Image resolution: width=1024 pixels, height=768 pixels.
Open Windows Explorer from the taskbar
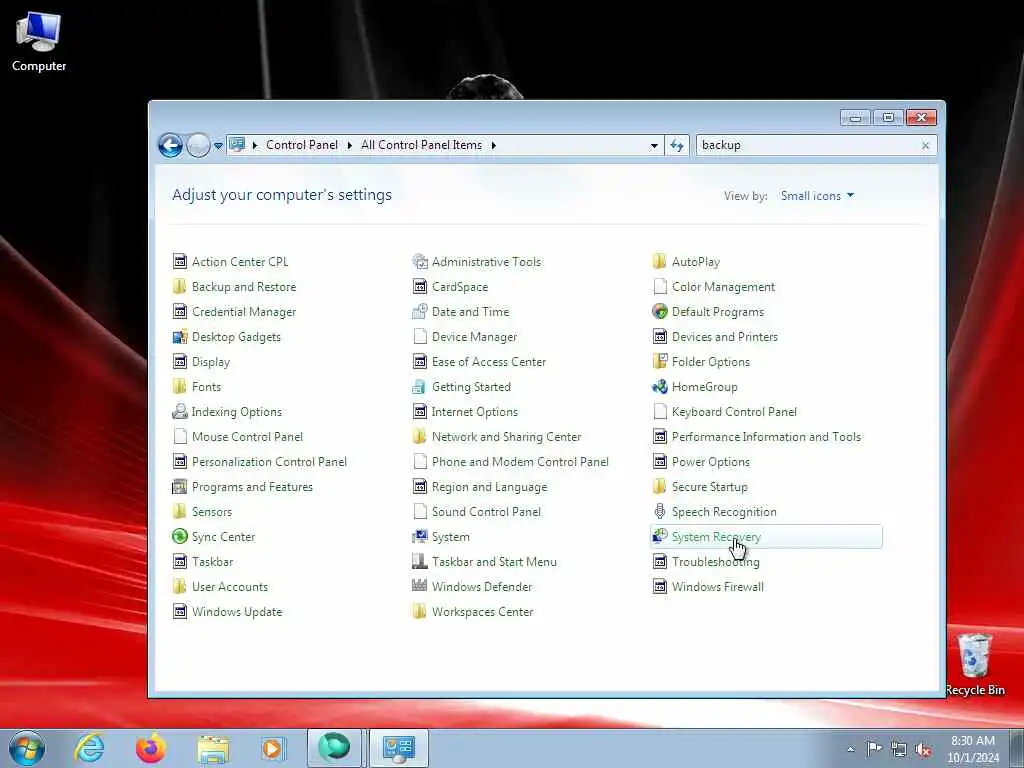pyautogui.click(x=213, y=748)
